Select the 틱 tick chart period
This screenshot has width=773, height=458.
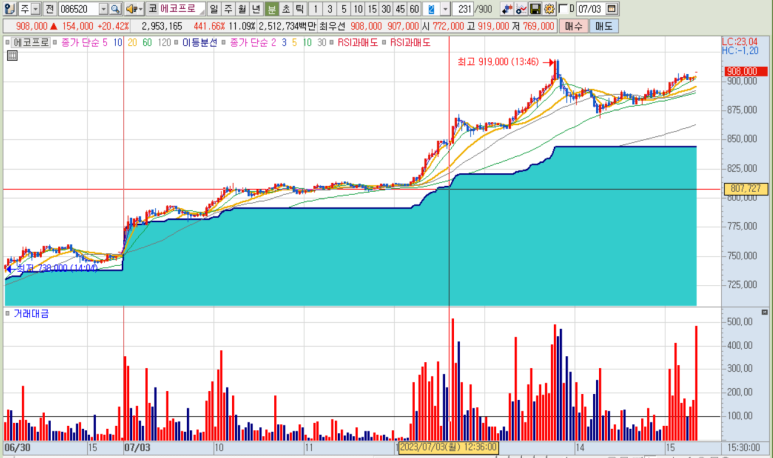pos(300,9)
